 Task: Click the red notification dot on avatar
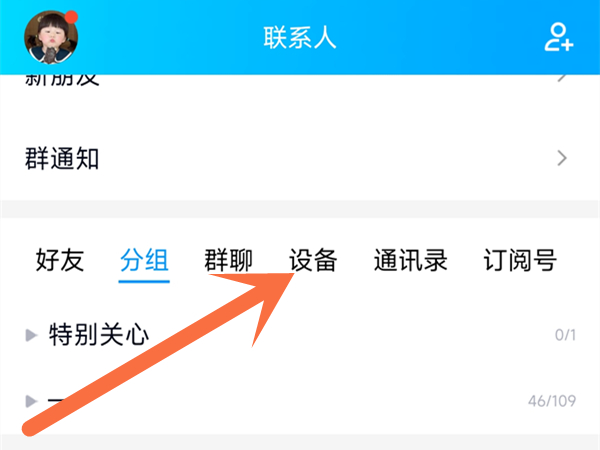[71, 17]
